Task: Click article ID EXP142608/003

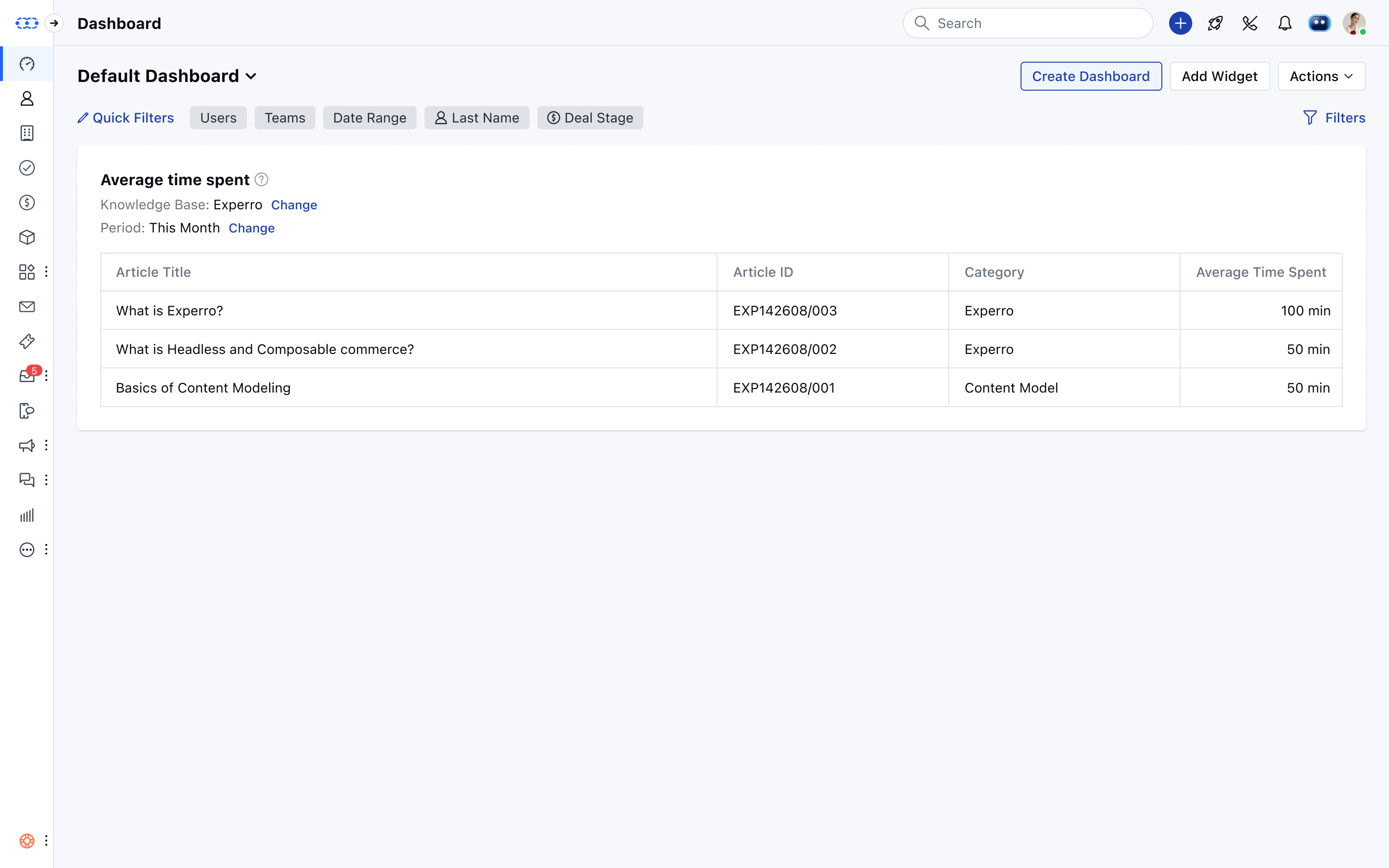Action: click(x=785, y=311)
